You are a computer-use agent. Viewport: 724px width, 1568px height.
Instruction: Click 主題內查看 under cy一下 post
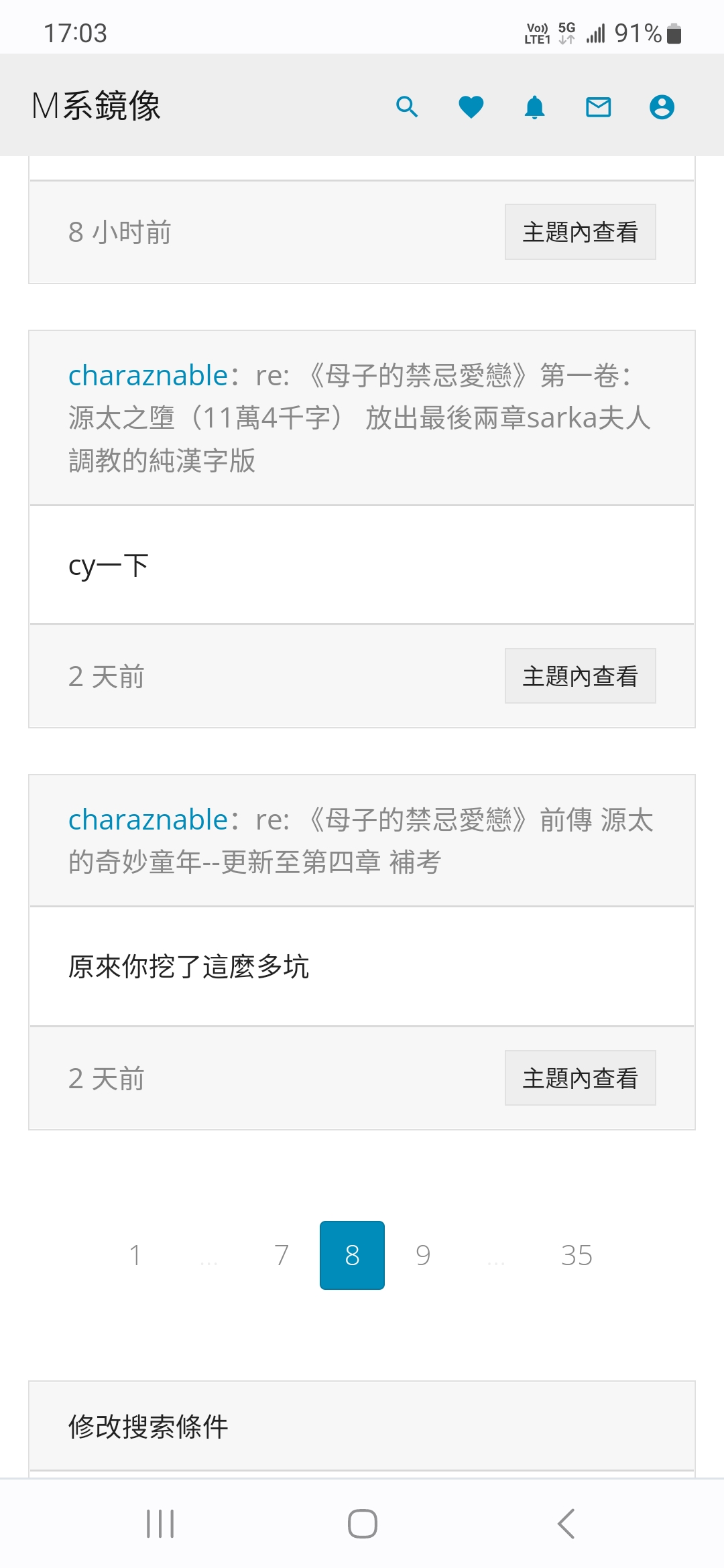pos(580,676)
